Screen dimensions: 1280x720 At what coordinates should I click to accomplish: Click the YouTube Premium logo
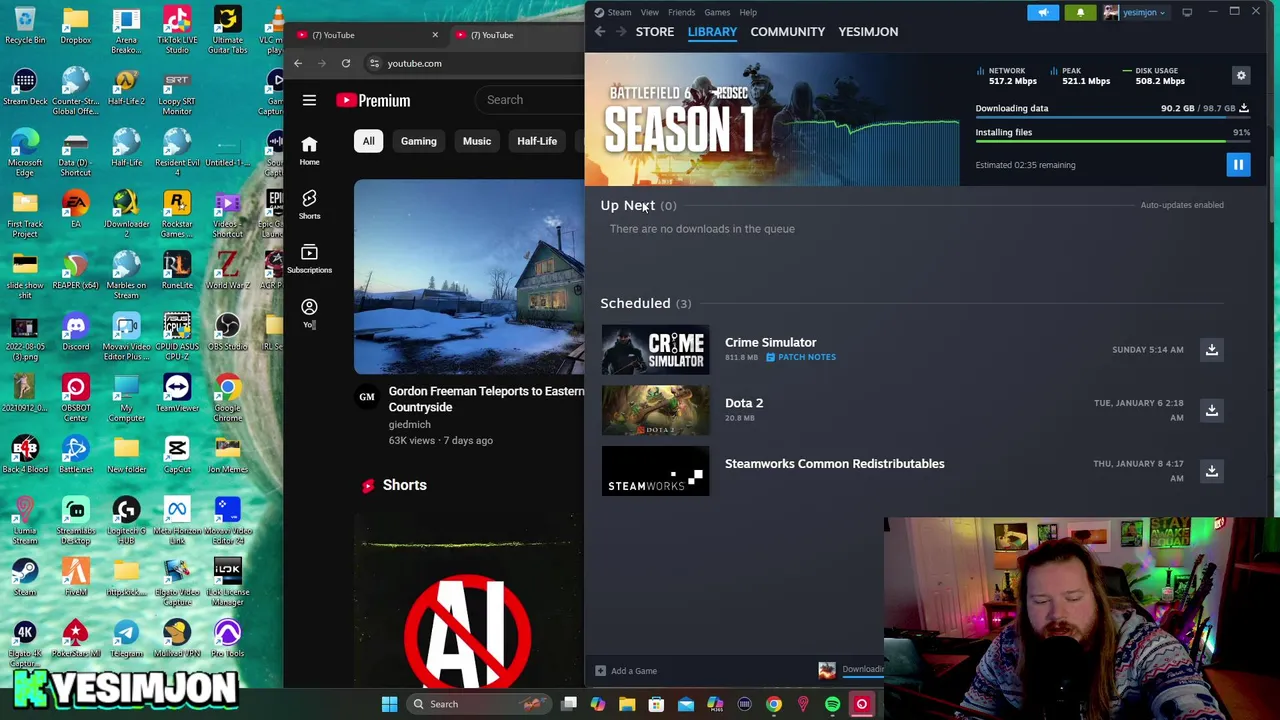pos(373,100)
